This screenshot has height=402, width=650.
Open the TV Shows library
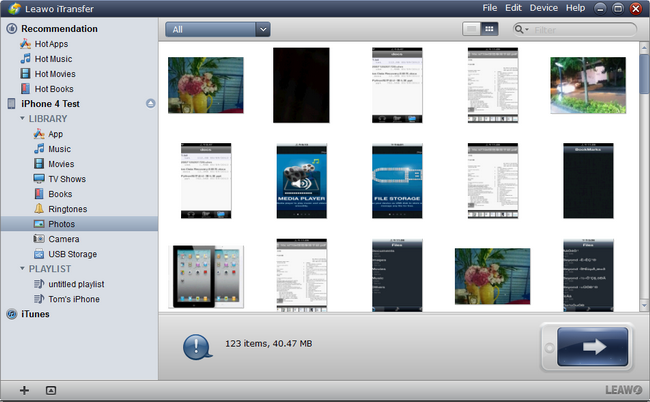[x=67, y=179]
